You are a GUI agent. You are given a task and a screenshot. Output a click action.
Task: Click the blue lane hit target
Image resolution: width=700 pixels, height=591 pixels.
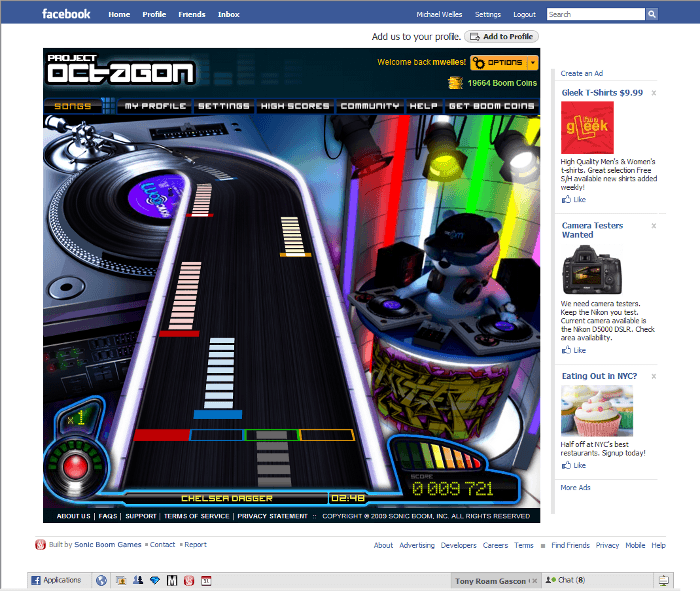click(x=217, y=435)
